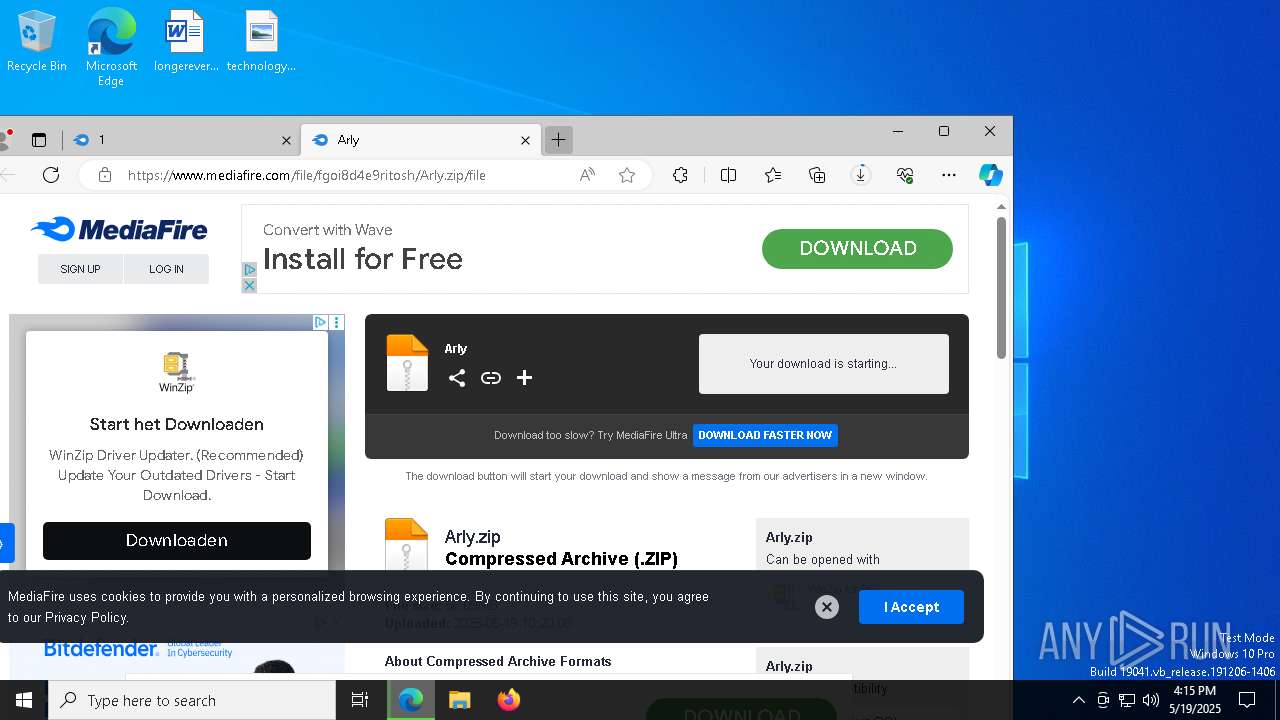Image resolution: width=1280 pixels, height=720 pixels.
Task: Click I Accept cookie button
Action: pos(911,607)
